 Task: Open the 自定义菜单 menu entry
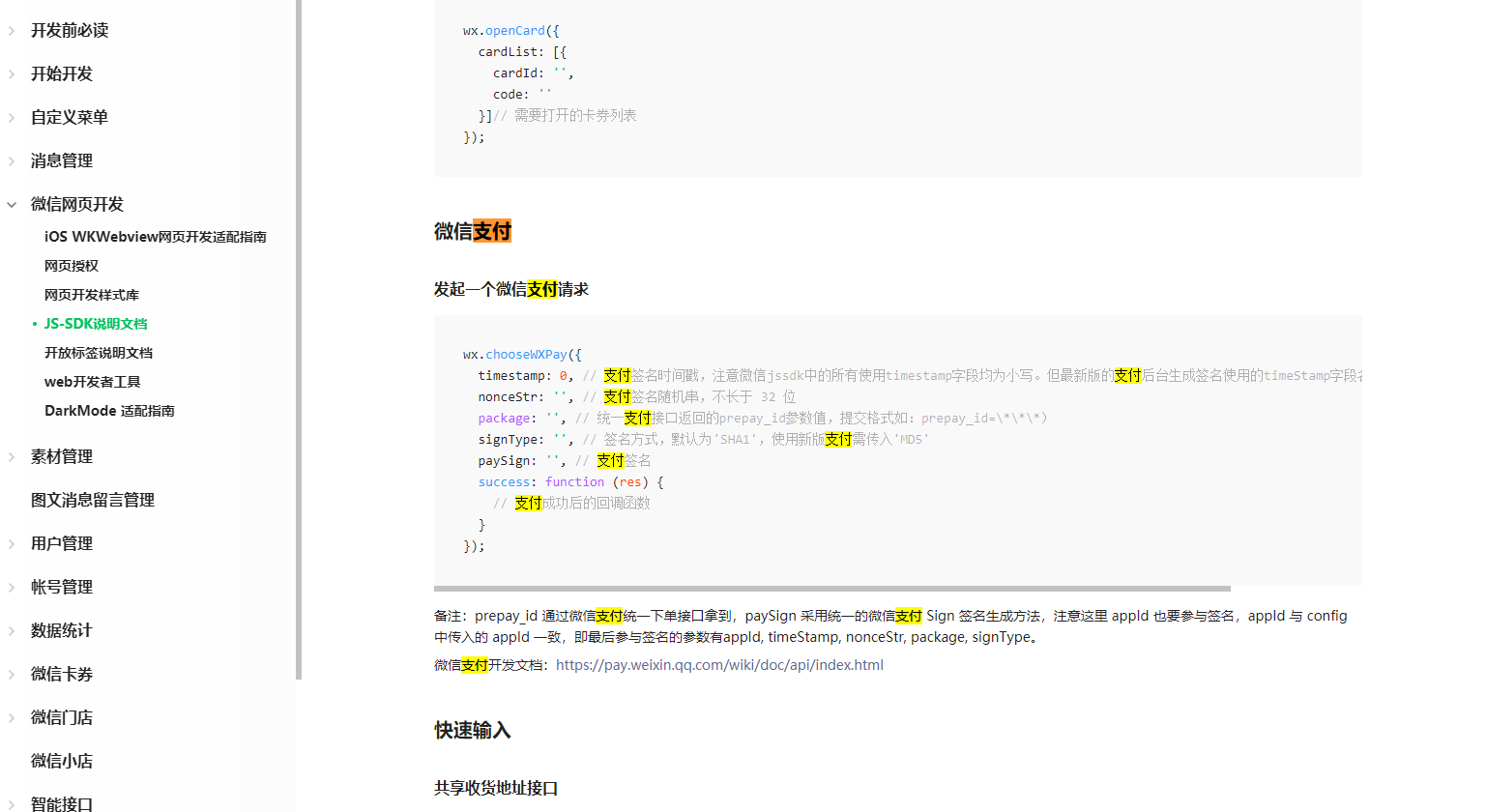click(x=70, y=117)
